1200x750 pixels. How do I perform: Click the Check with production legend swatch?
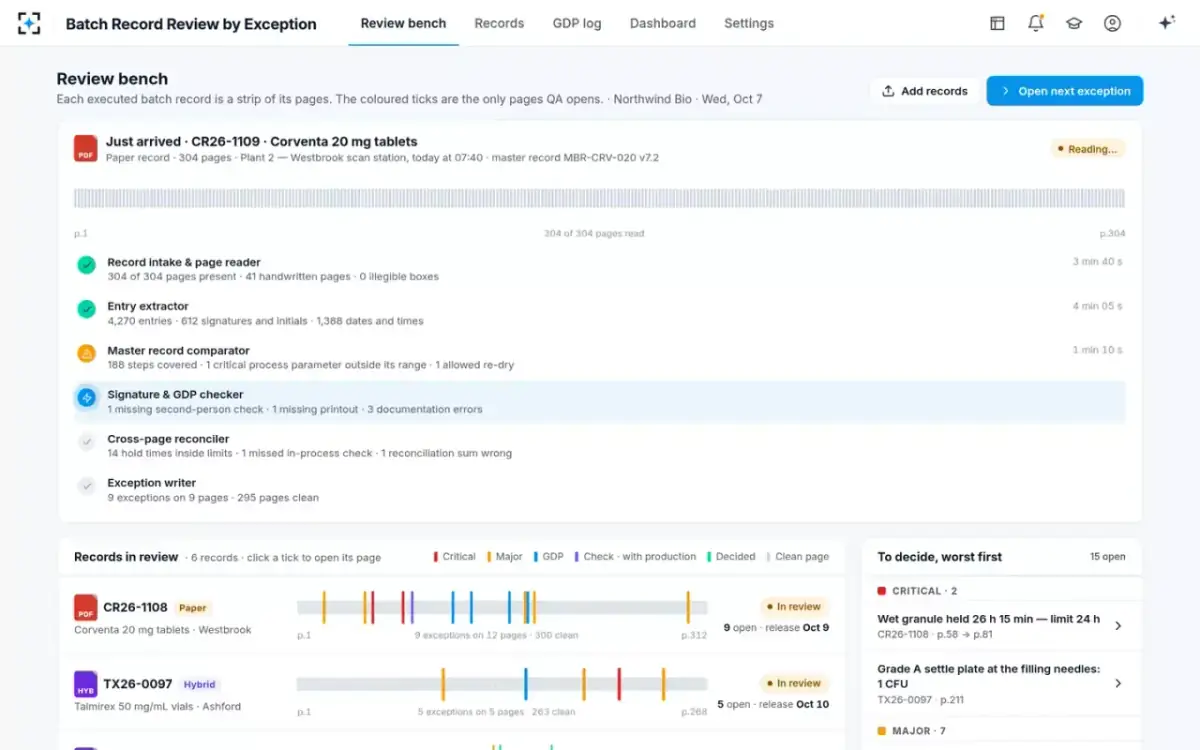coord(576,557)
